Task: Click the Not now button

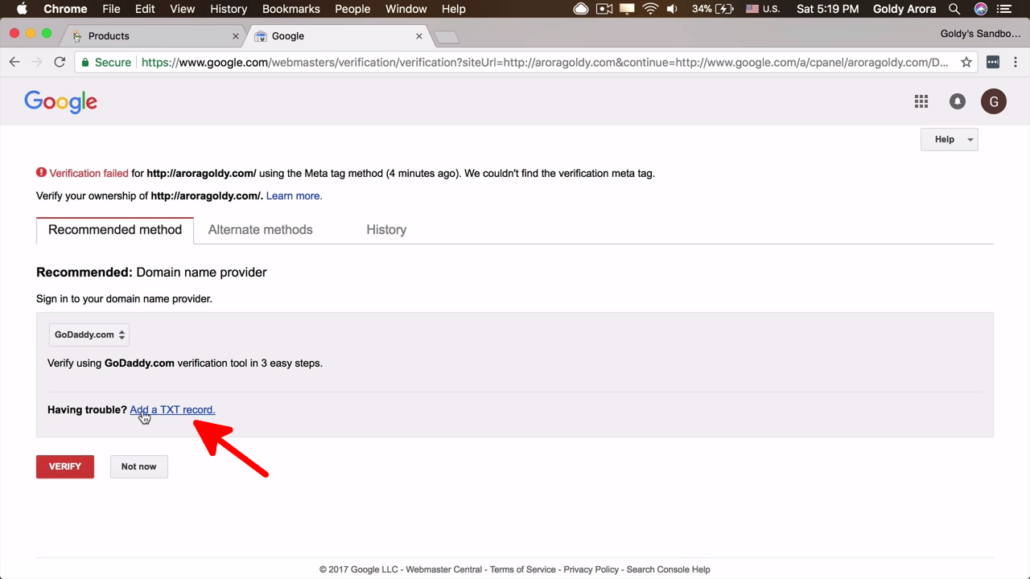Action: [x=139, y=467]
